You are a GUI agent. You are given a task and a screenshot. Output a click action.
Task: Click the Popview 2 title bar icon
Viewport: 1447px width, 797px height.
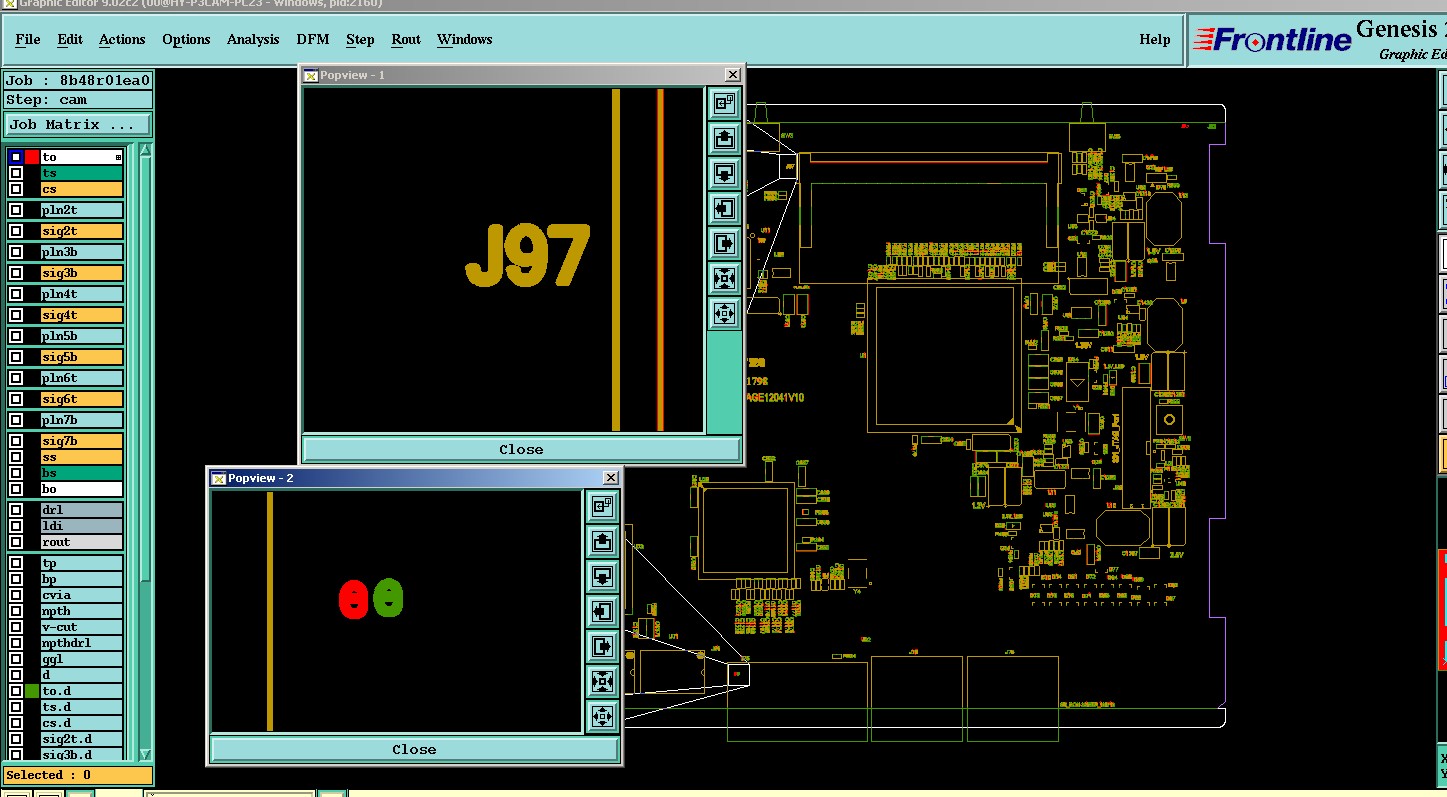tap(219, 478)
